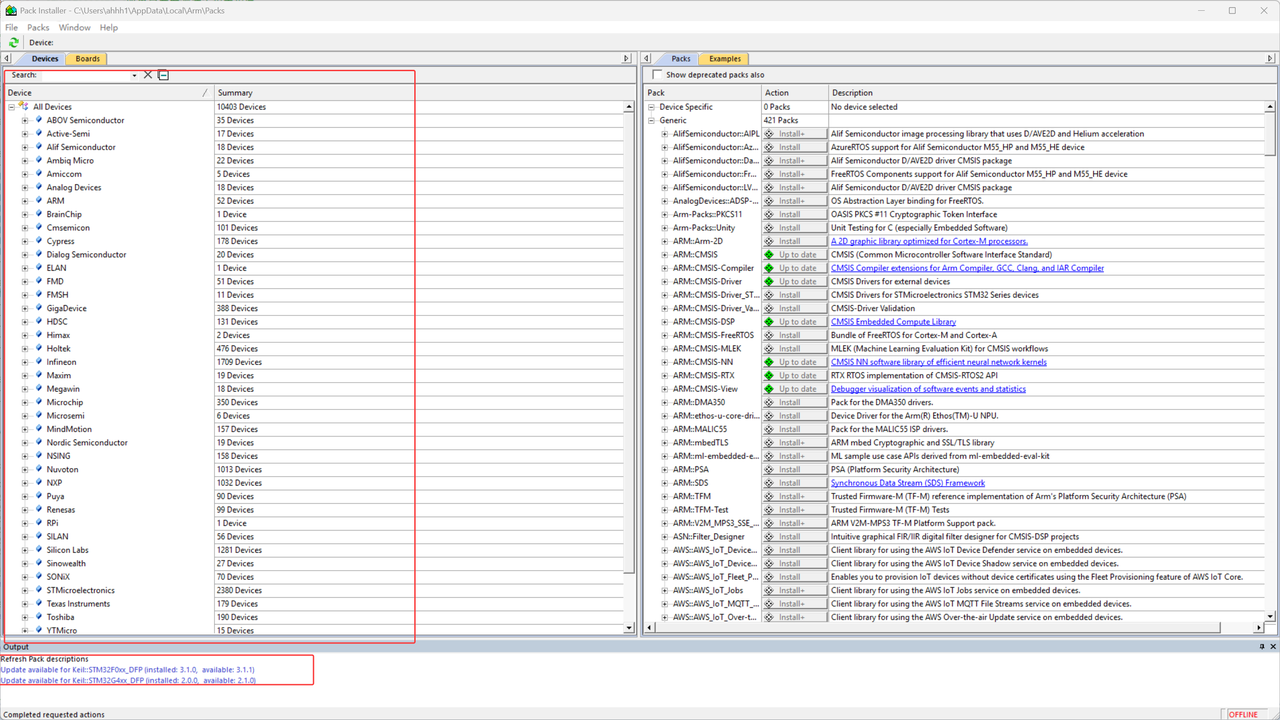Click inside the device Search field
The height and width of the screenshot is (720, 1280).
pyautogui.click(x=84, y=75)
